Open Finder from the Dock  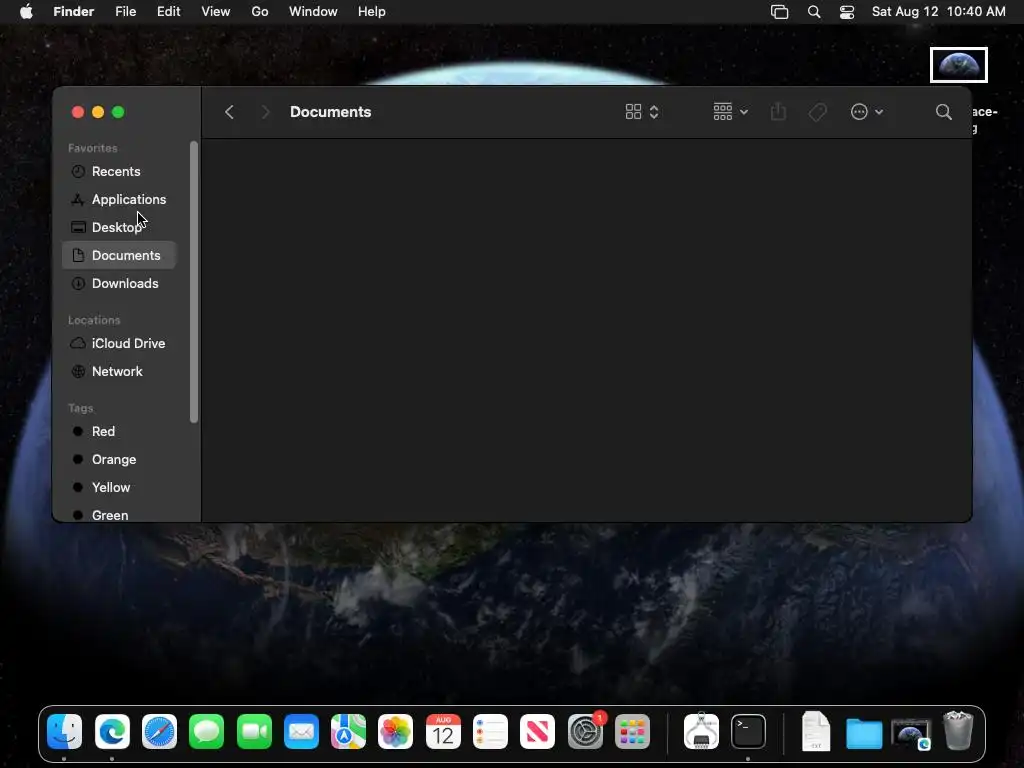click(65, 731)
